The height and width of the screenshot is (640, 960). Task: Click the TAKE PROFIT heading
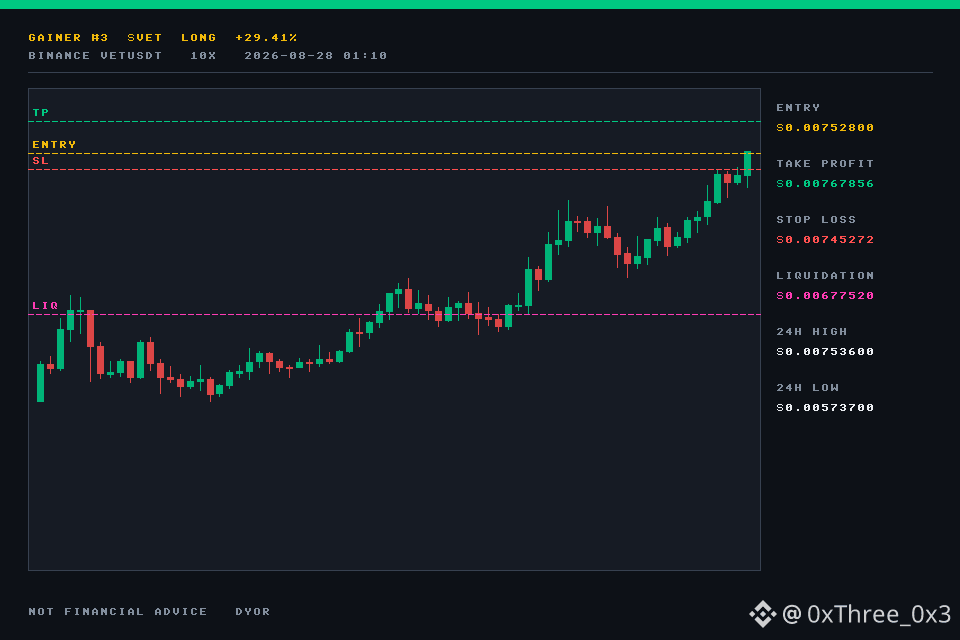point(825,164)
